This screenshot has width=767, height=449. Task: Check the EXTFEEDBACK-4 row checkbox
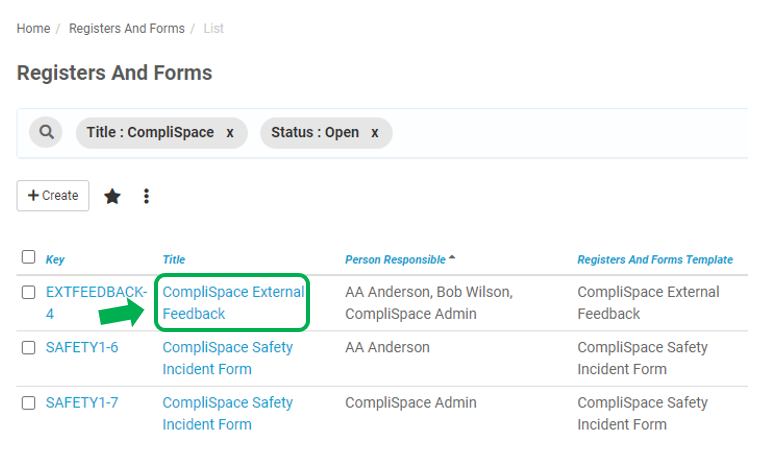[28, 292]
